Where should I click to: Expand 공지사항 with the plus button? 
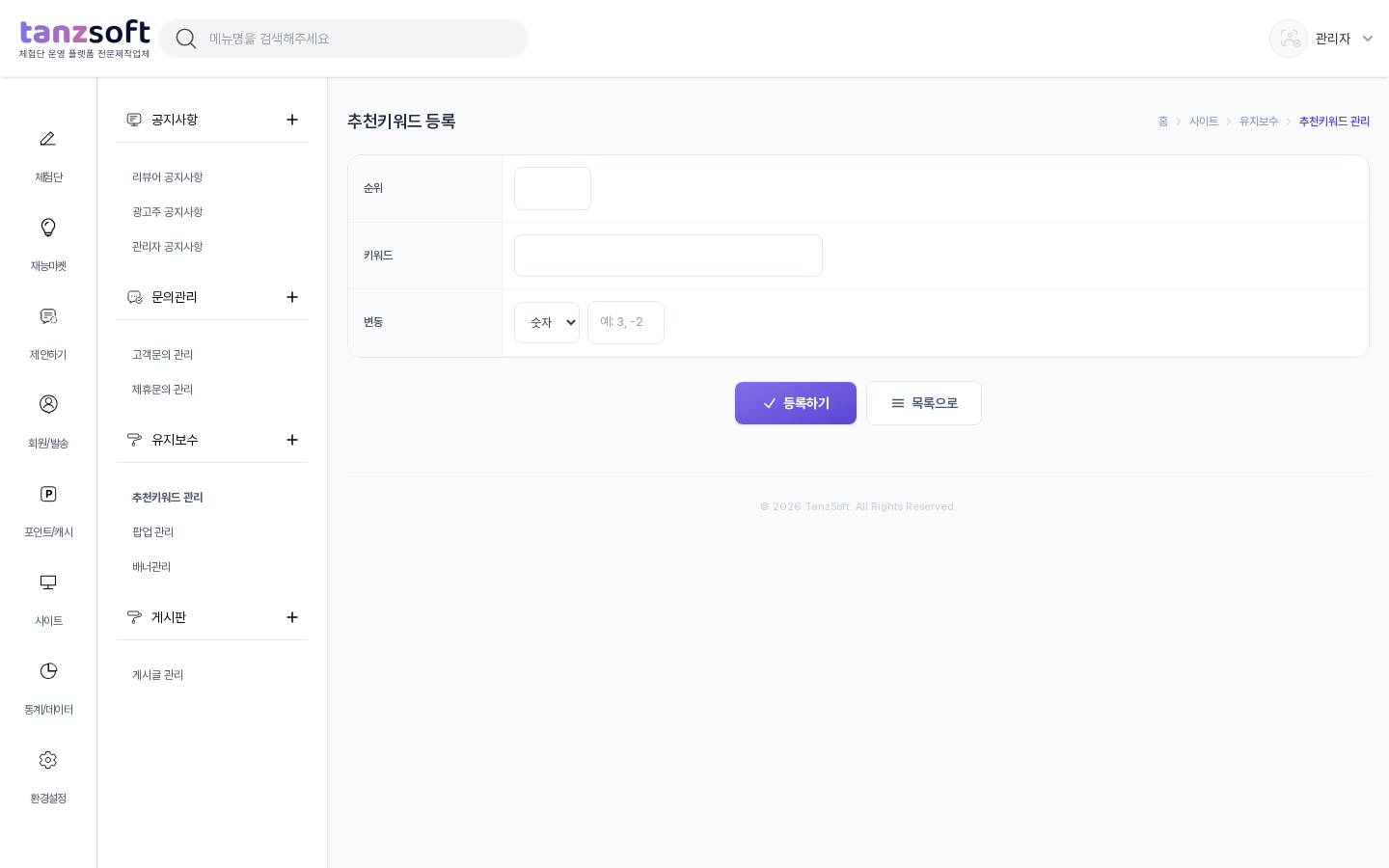(x=292, y=120)
